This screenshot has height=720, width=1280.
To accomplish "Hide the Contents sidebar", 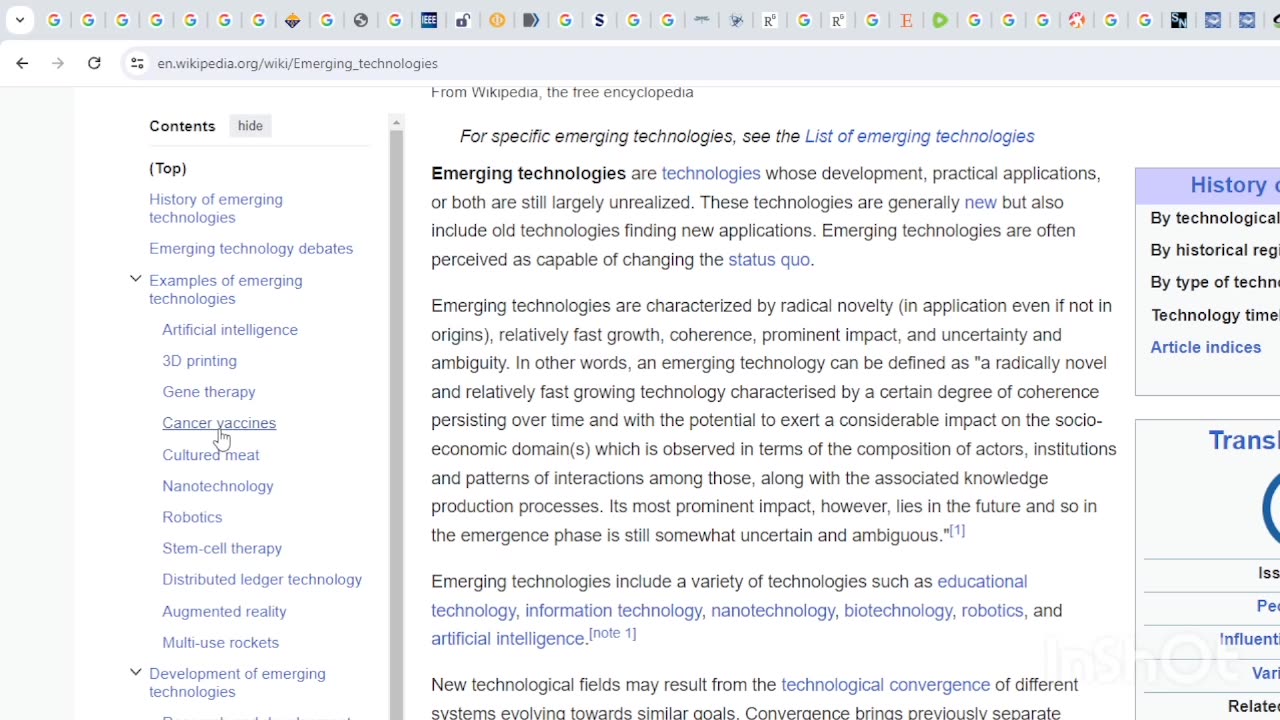I will 250,126.
